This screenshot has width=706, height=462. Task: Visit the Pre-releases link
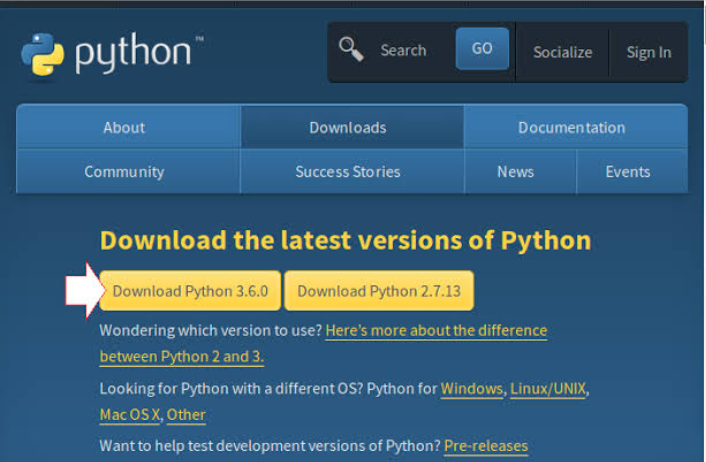(x=485, y=445)
